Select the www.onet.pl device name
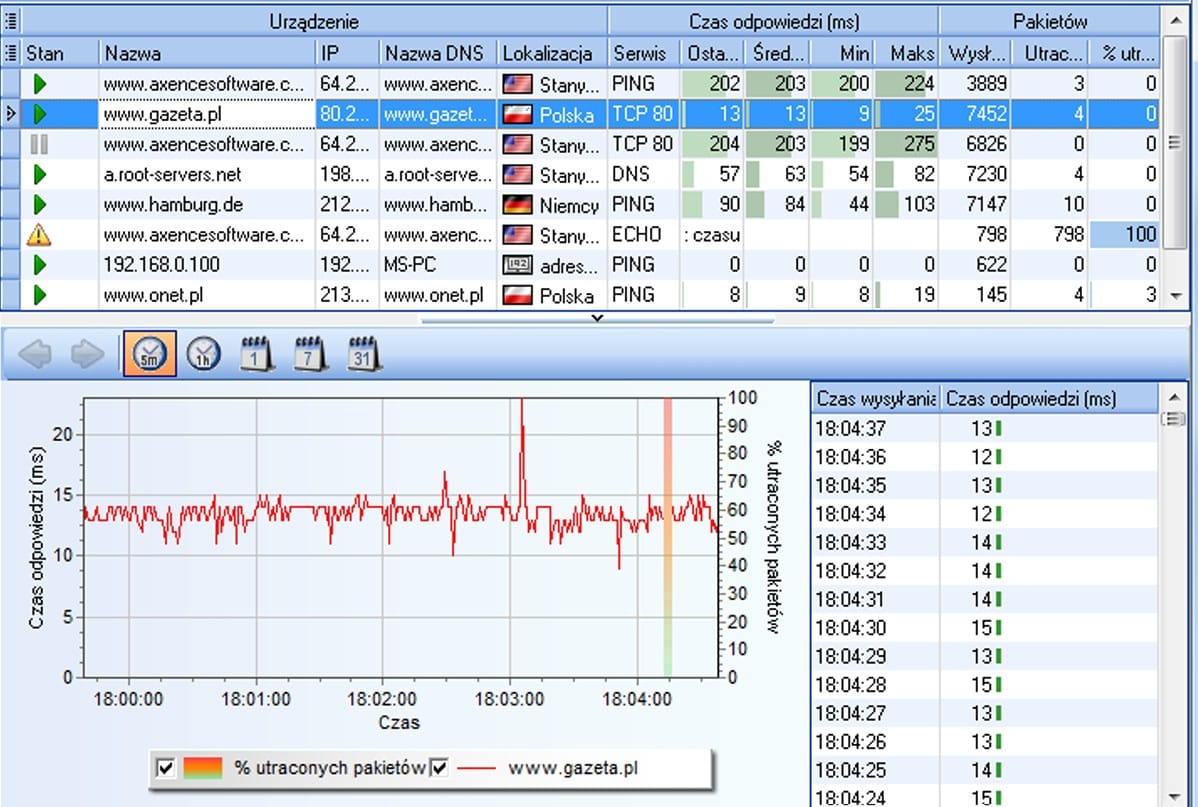Viewport: 1198px width, 807px height. 153,296
